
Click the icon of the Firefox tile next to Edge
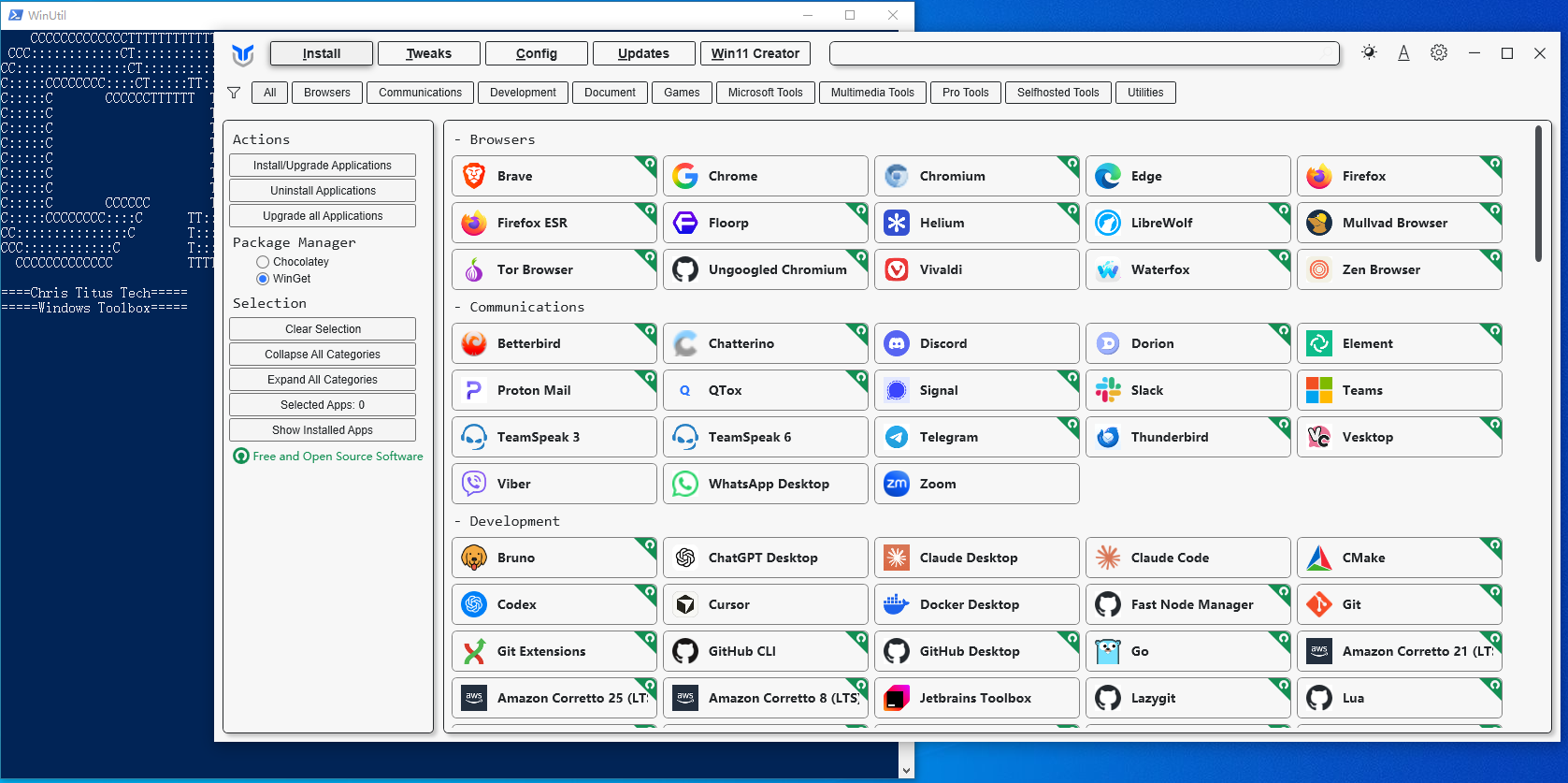click(x=1319, y=176)
